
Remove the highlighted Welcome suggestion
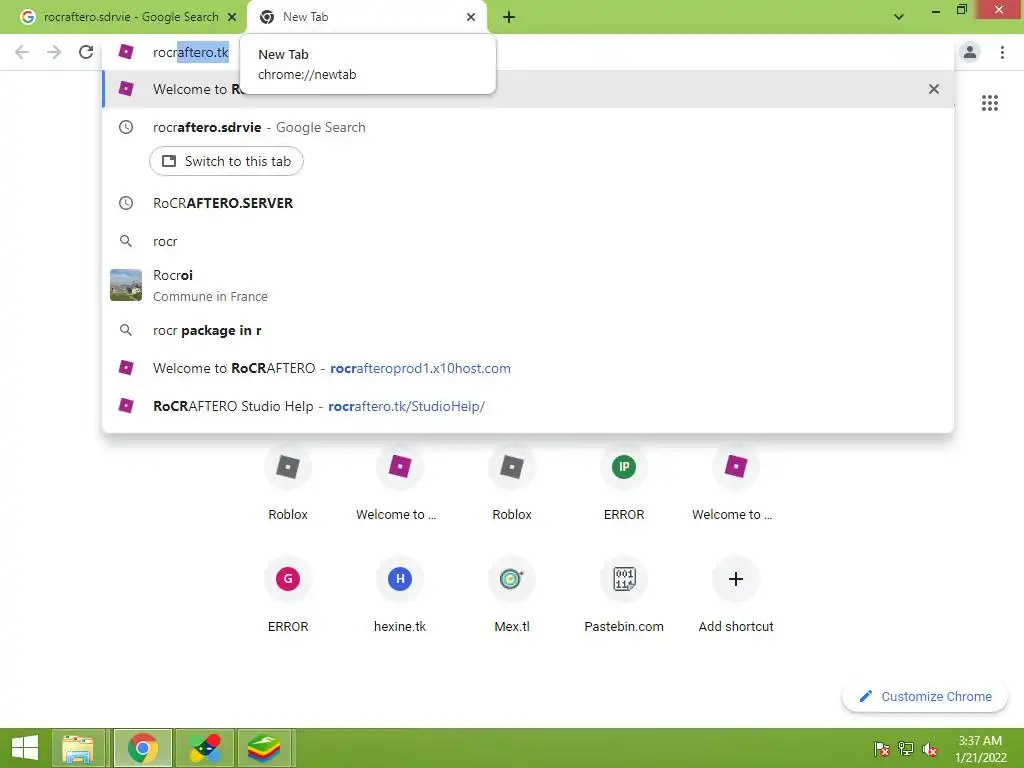[933, 89]
